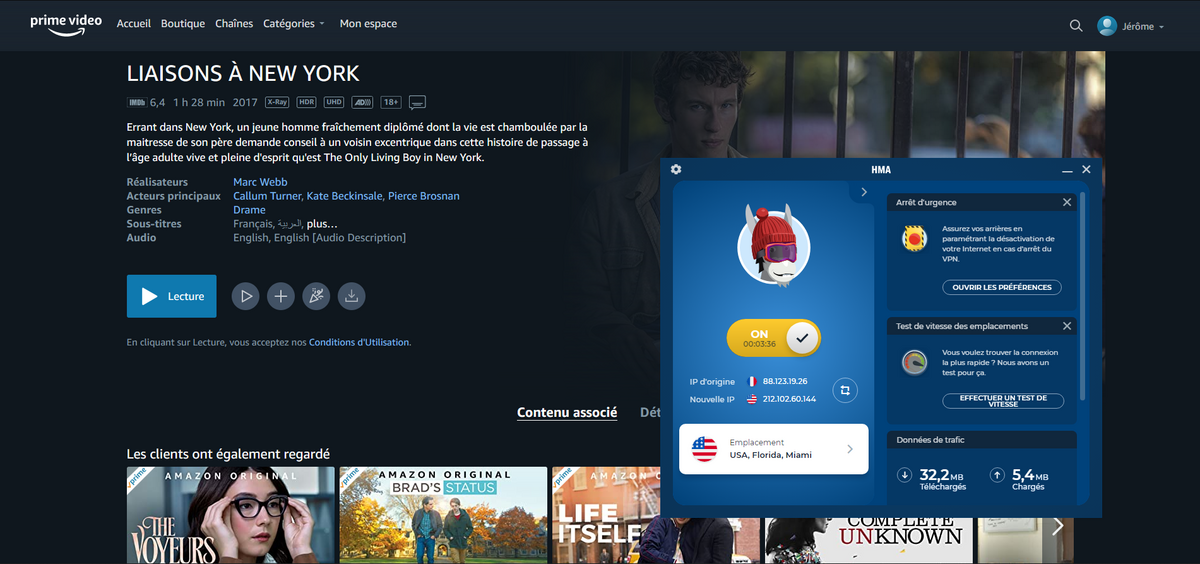Click the Watch Party celebration icon

[316, 296]
